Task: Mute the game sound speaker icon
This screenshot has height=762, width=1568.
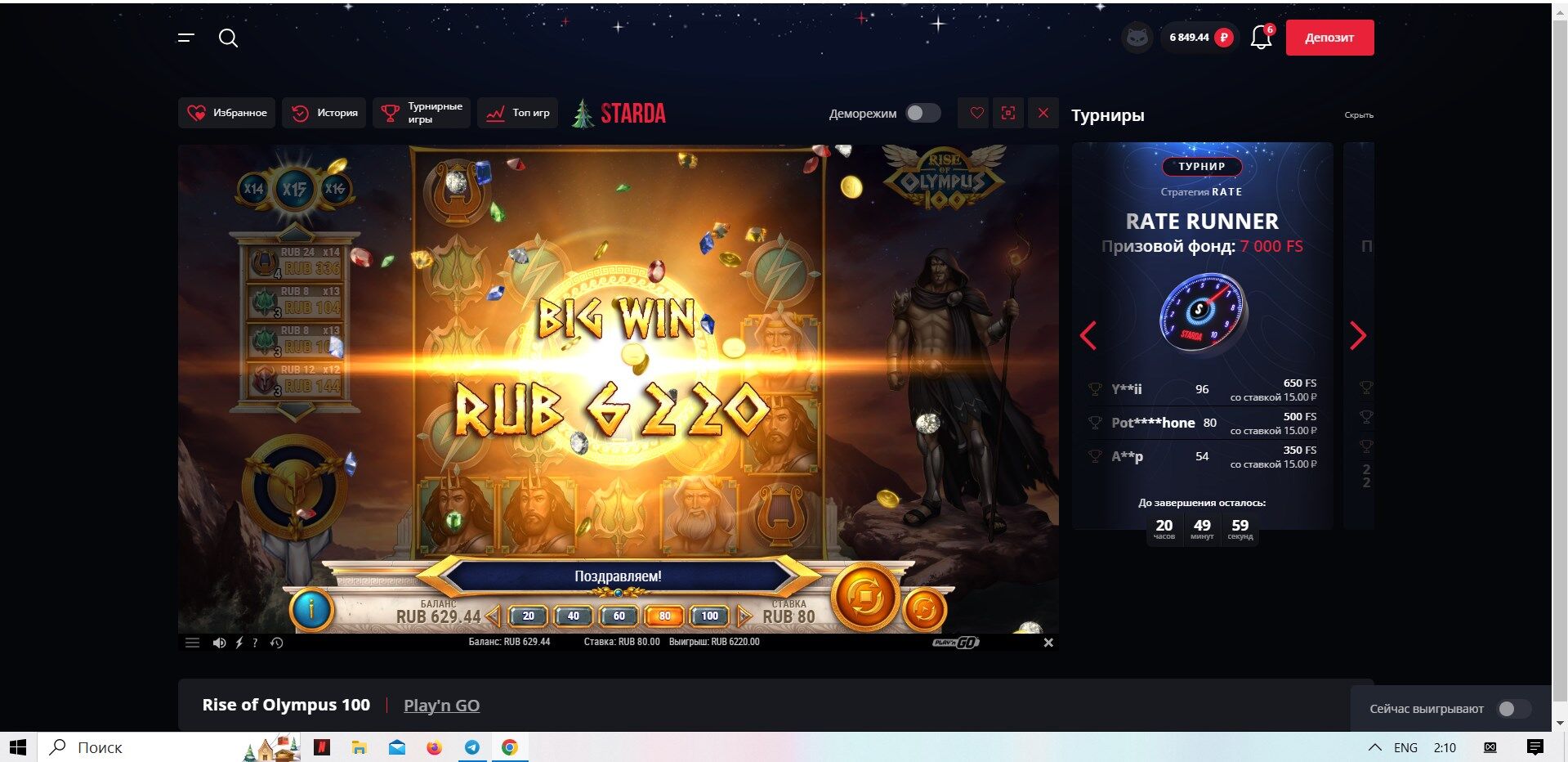Action: point(219,643)
